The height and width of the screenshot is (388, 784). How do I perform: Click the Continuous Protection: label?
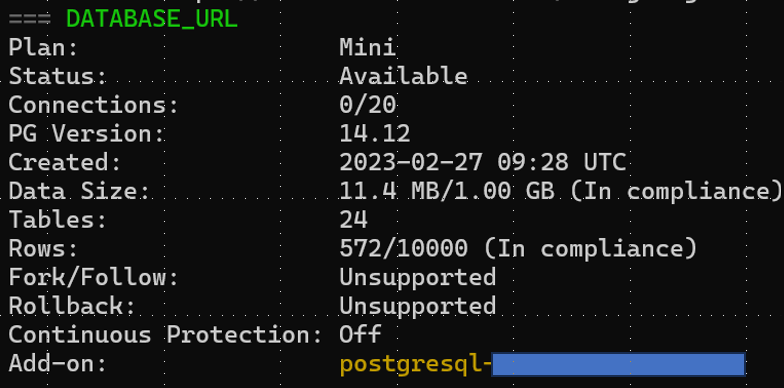(166, 334)
